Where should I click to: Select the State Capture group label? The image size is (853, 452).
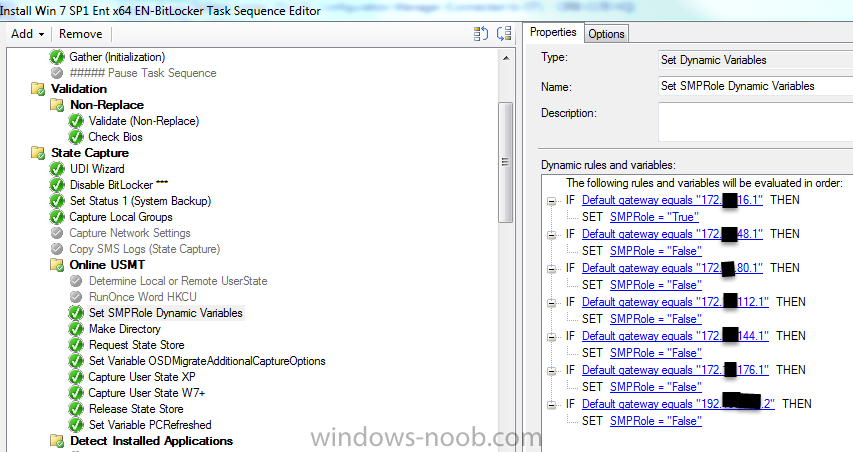(90, 153)
